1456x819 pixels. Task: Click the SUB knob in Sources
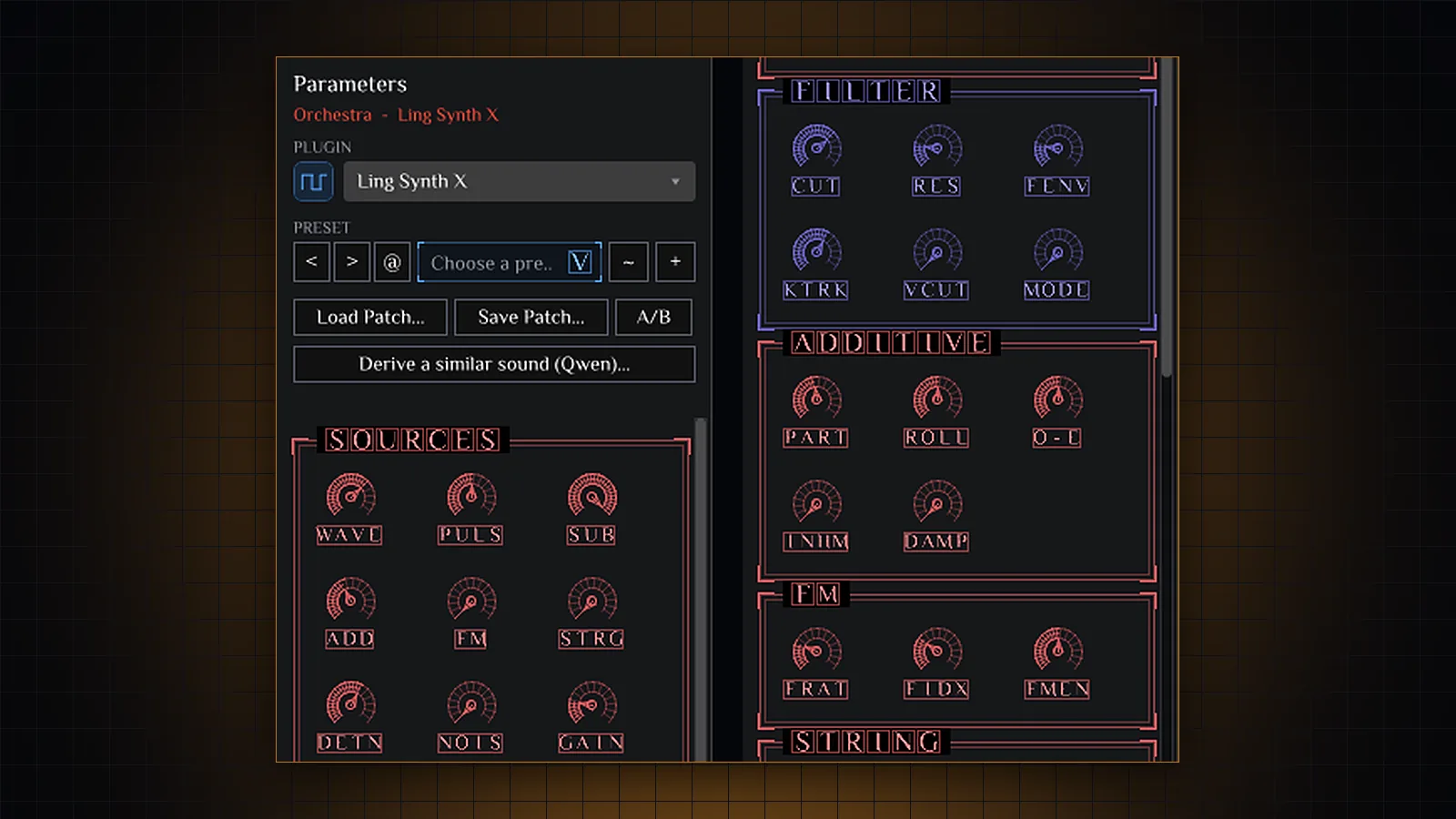tap(592, 496)
